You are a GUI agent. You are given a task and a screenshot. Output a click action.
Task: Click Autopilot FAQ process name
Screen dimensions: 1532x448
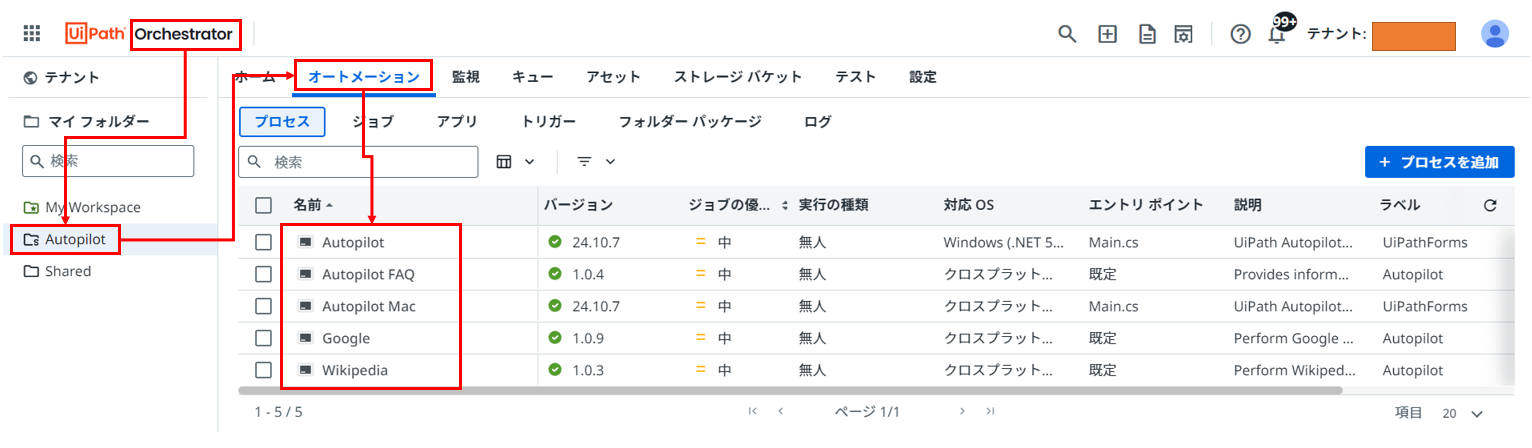[x=368, y=274]
